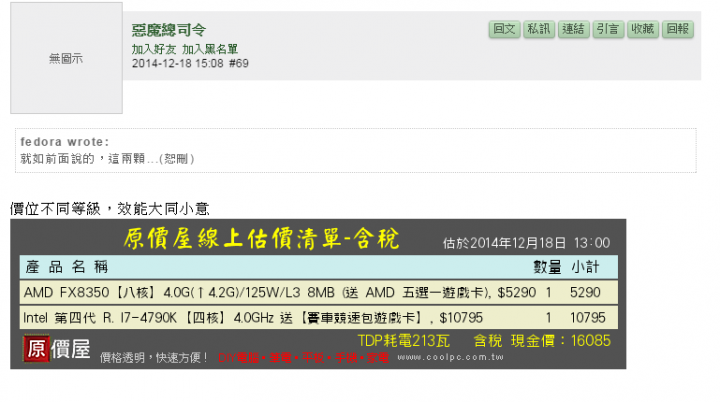
Task: Report the post via 回報 button
Action: point(678,29)
